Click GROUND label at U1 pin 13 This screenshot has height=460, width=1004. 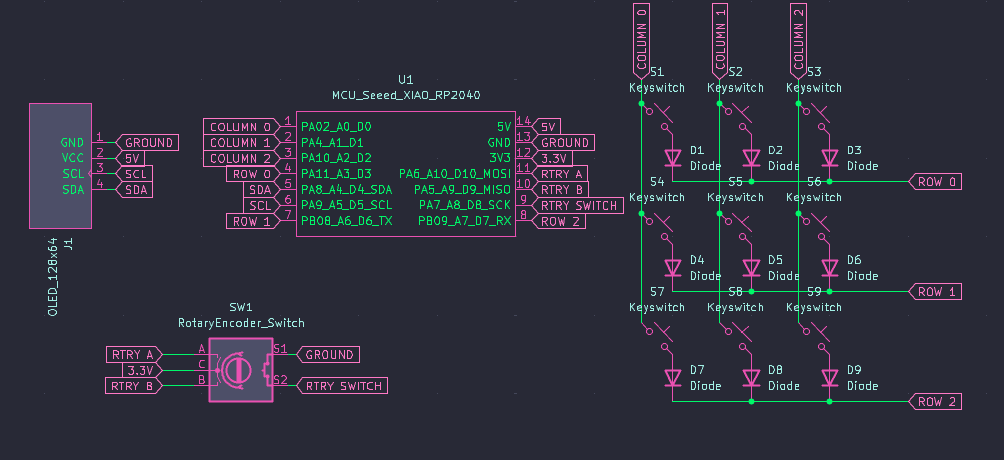[563, 142]
